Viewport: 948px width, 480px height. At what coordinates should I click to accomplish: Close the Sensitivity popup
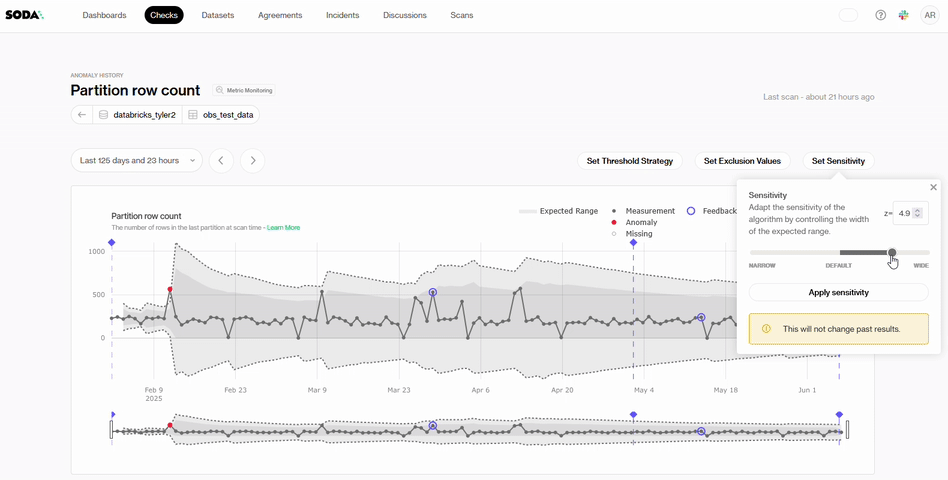click(x=933, y=188)
